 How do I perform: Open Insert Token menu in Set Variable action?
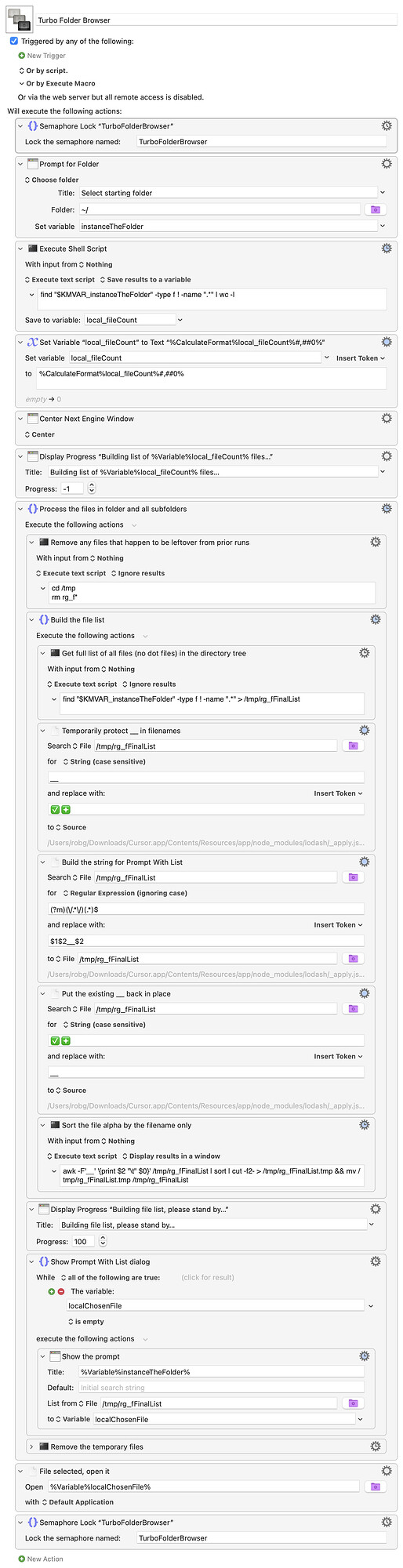click(x=361, y=358)
